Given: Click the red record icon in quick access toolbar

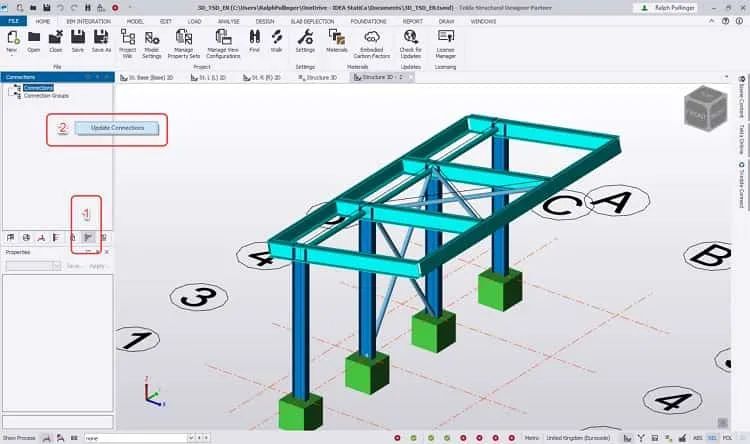Looking at the screenshot, I should coord(115,8).
